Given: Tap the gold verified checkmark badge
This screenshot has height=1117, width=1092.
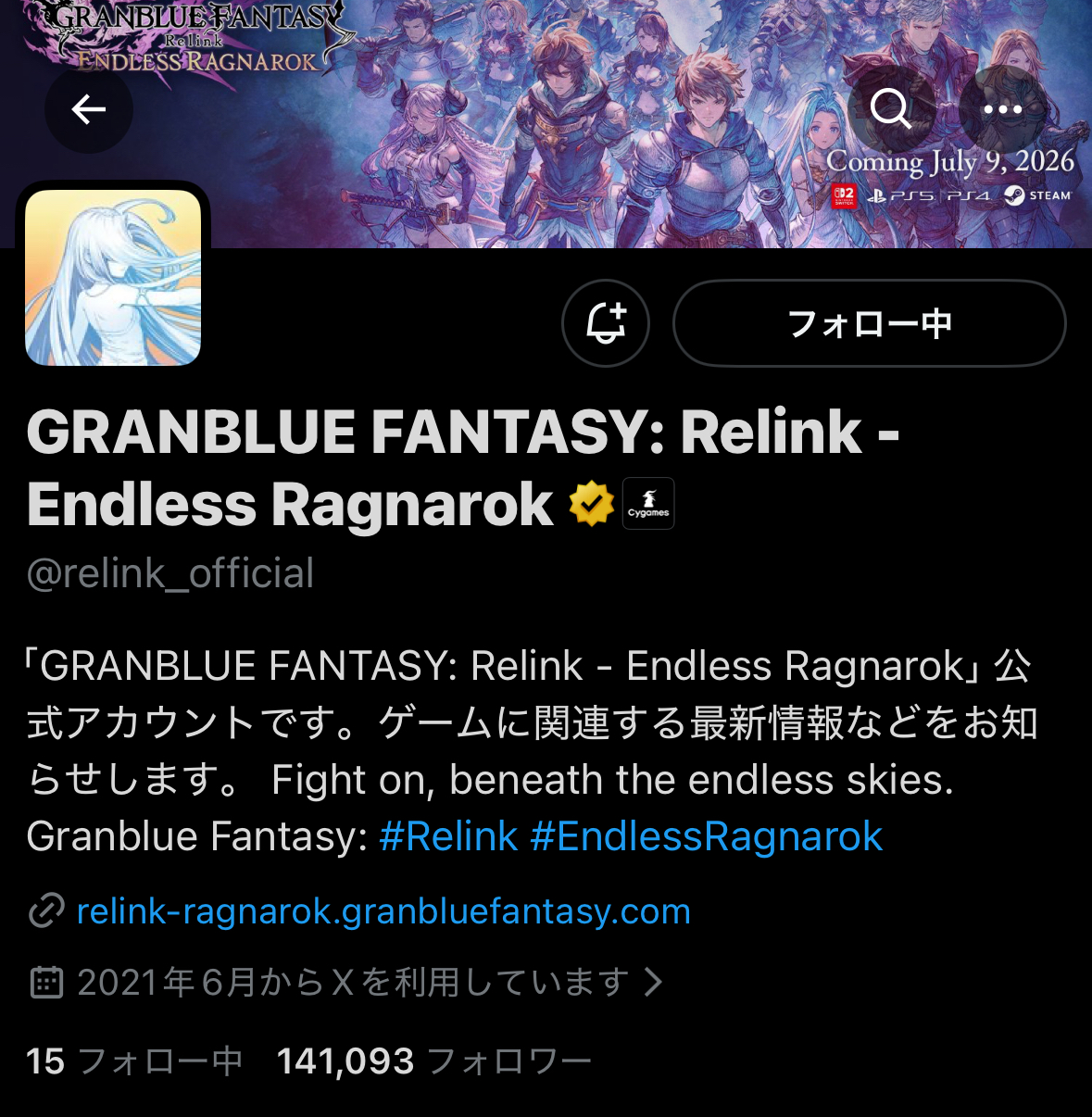Looking at the screenshot, I should [x=592, y=504].
